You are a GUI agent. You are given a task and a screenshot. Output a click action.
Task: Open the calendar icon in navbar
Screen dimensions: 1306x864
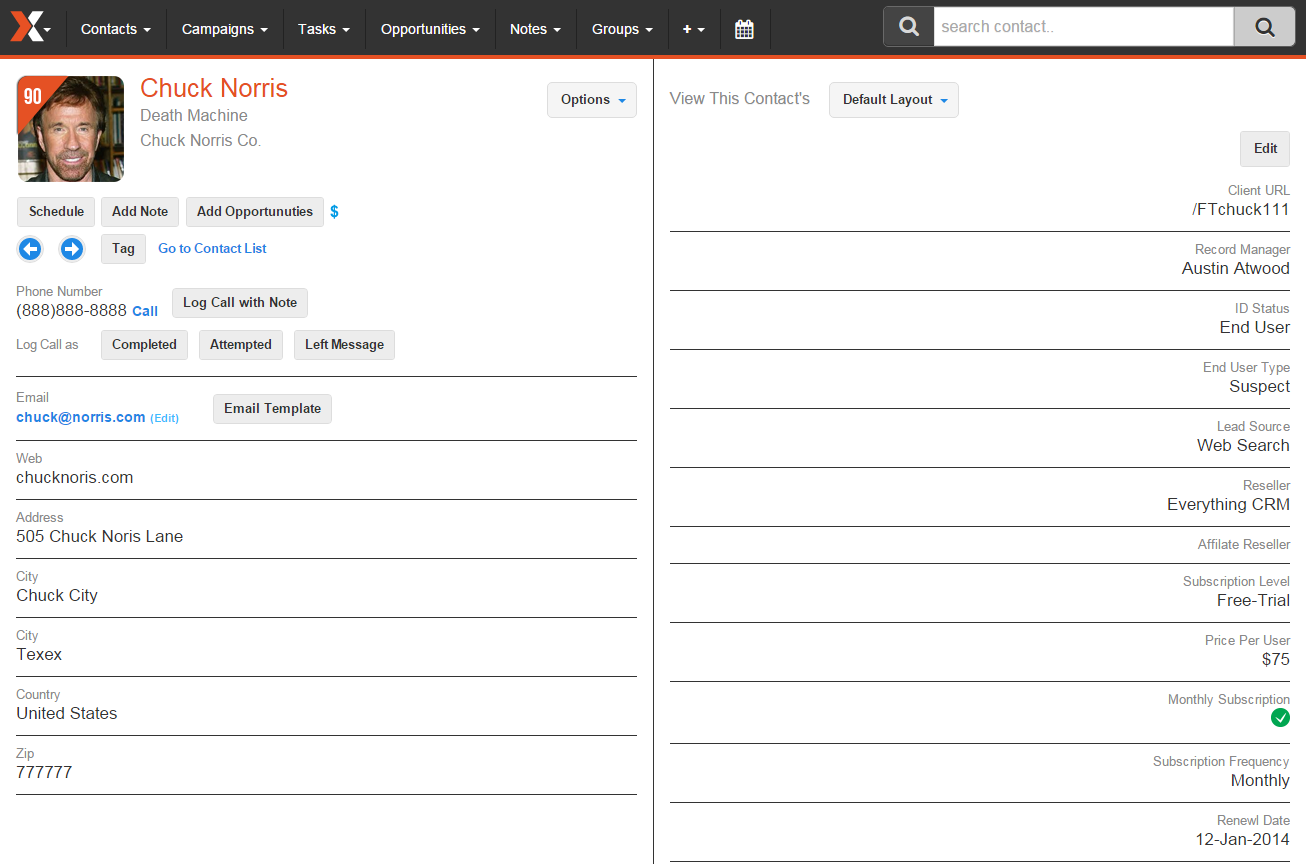pyautogui.click(x=744, y=29)
